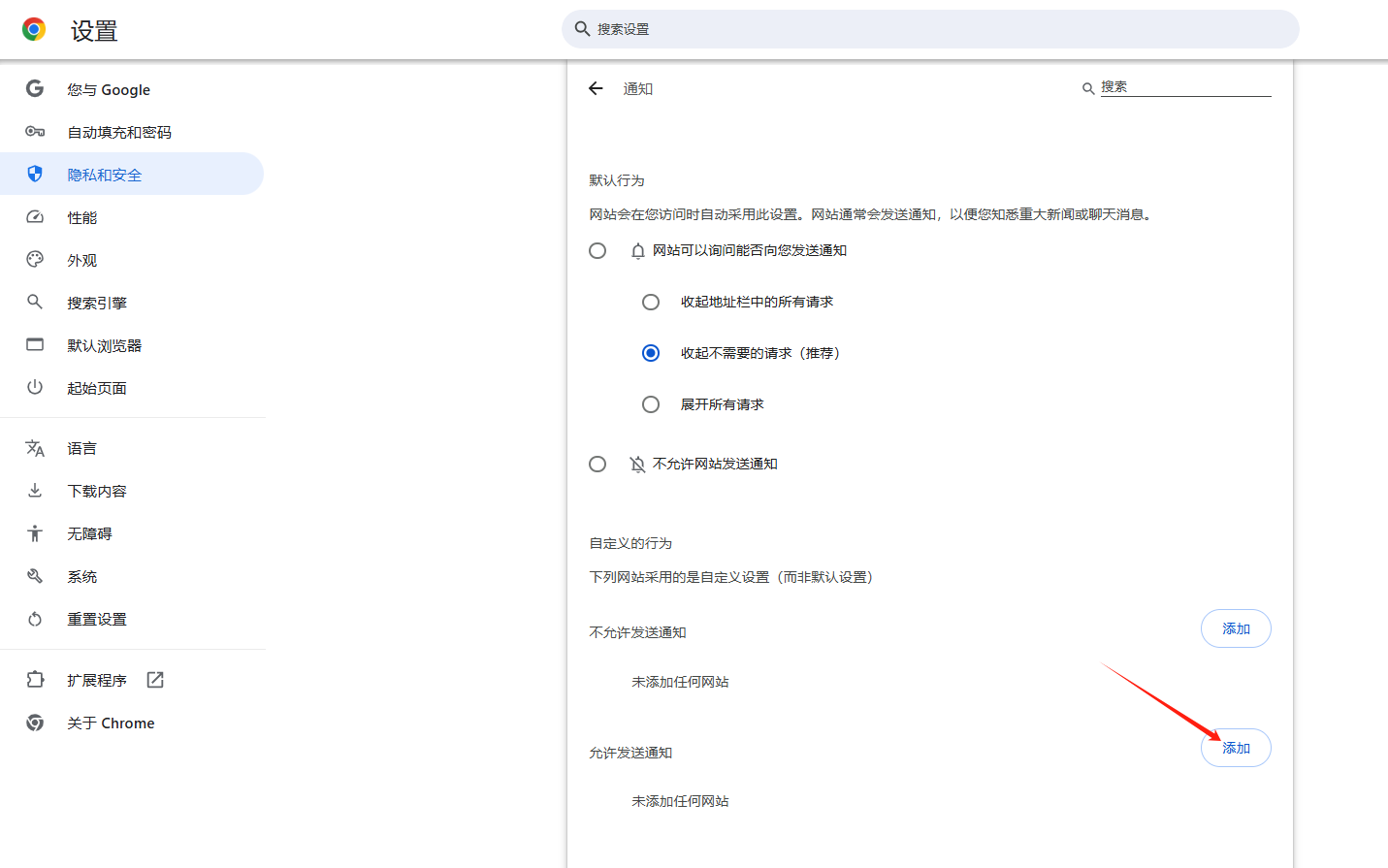Open 关于 Chrome page
1388x868 pixels.
pyautogui.click(x=132, y=723)
